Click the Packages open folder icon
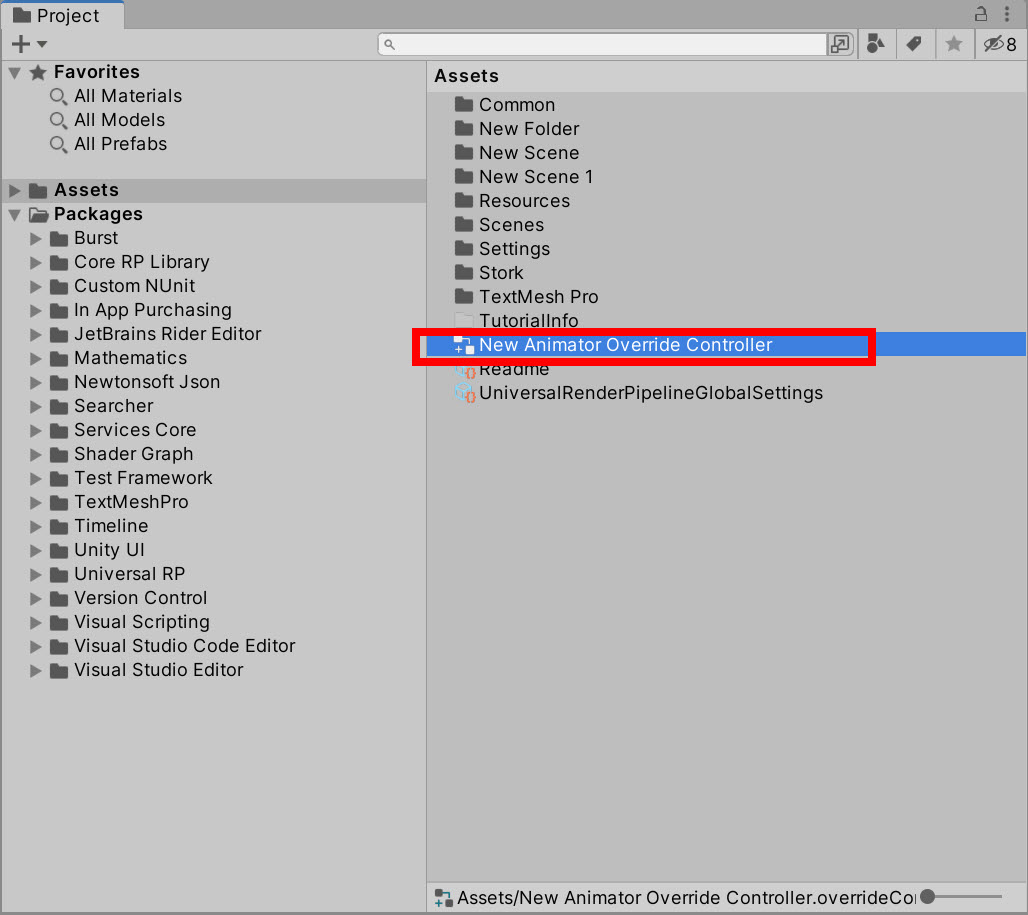The height and width of the screenshot is (915, 1028). [39, 215]
